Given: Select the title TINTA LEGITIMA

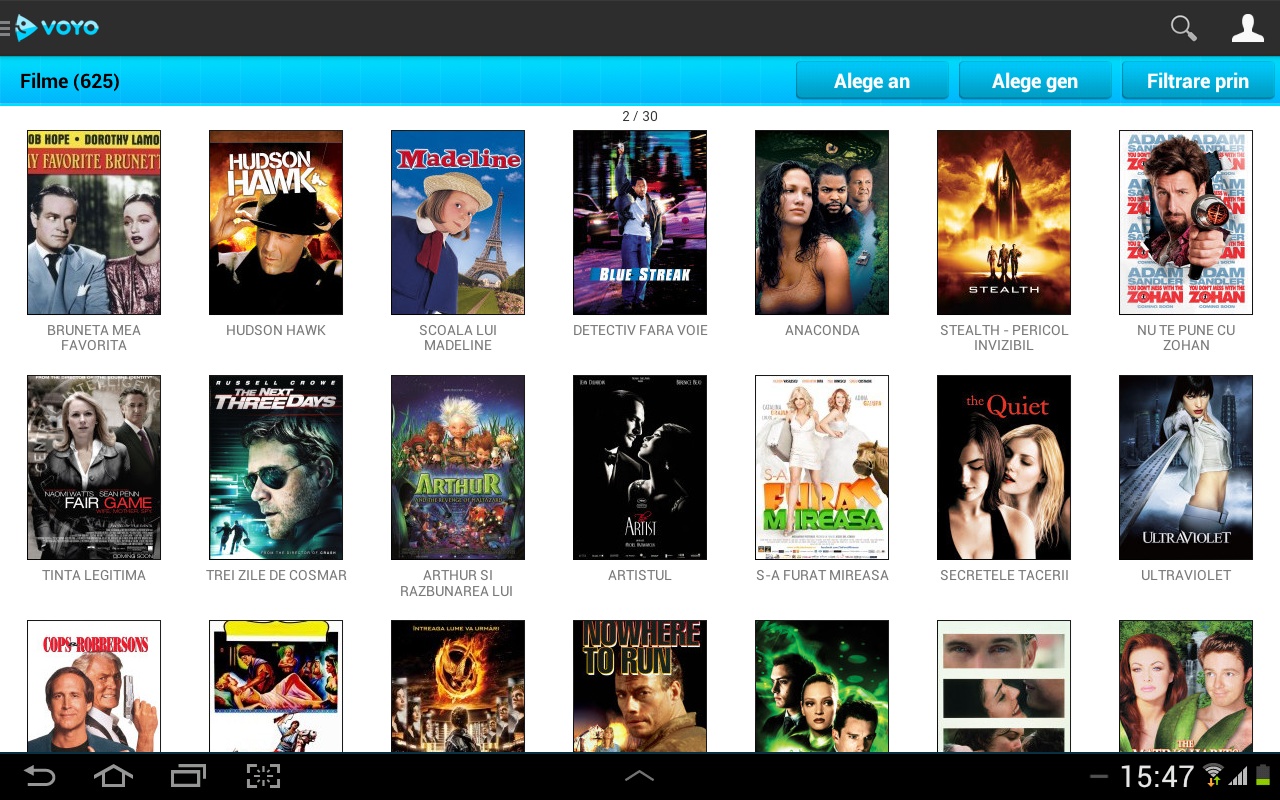Looking at the screenshot, I should [x=94, y=575].
